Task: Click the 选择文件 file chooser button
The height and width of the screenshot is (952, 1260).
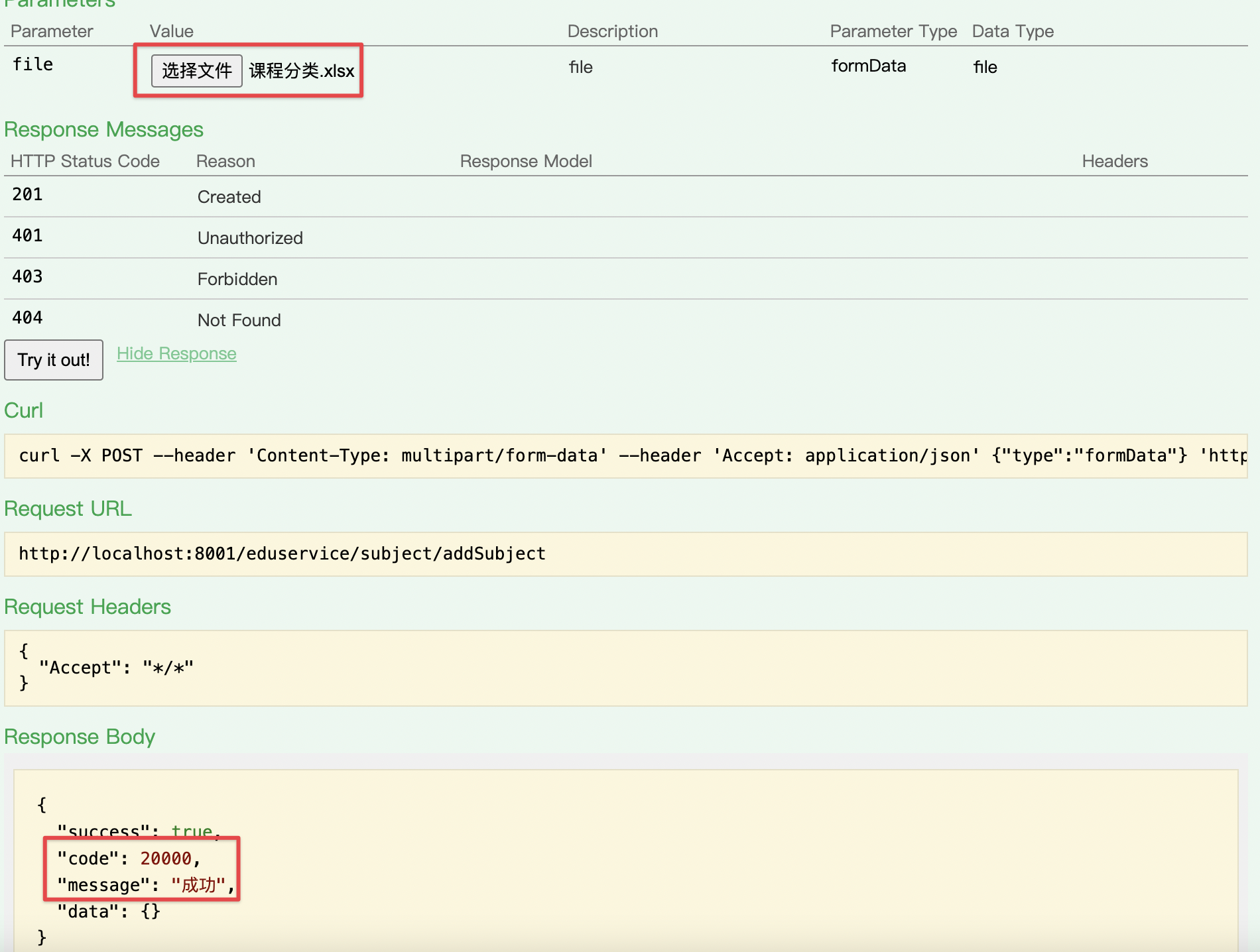Action: [197, 71]
